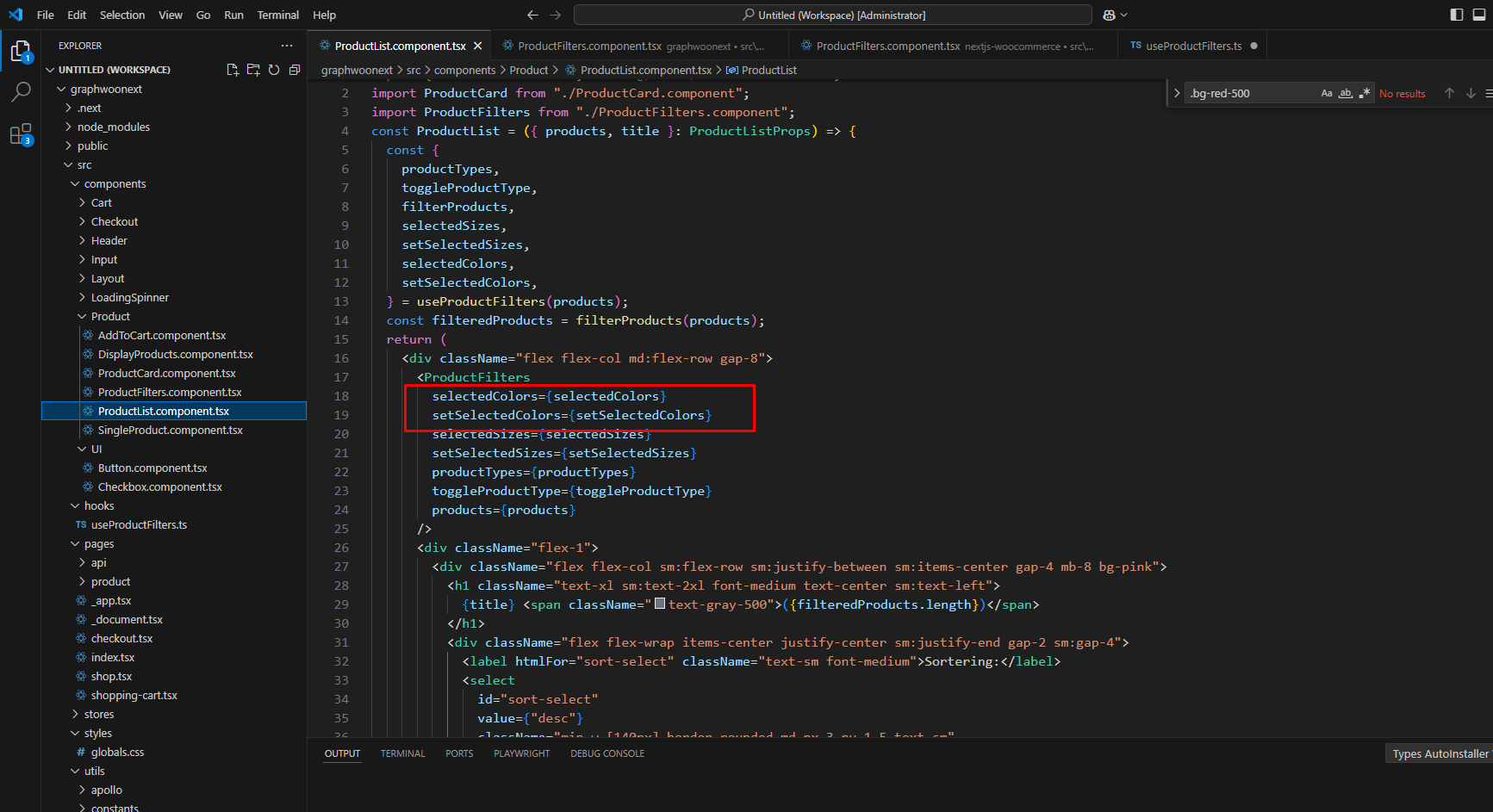Screen dimensions: 1493x812
Task: Open SingleProduct.component.tsx from Explorer
Action: (170, 430)
